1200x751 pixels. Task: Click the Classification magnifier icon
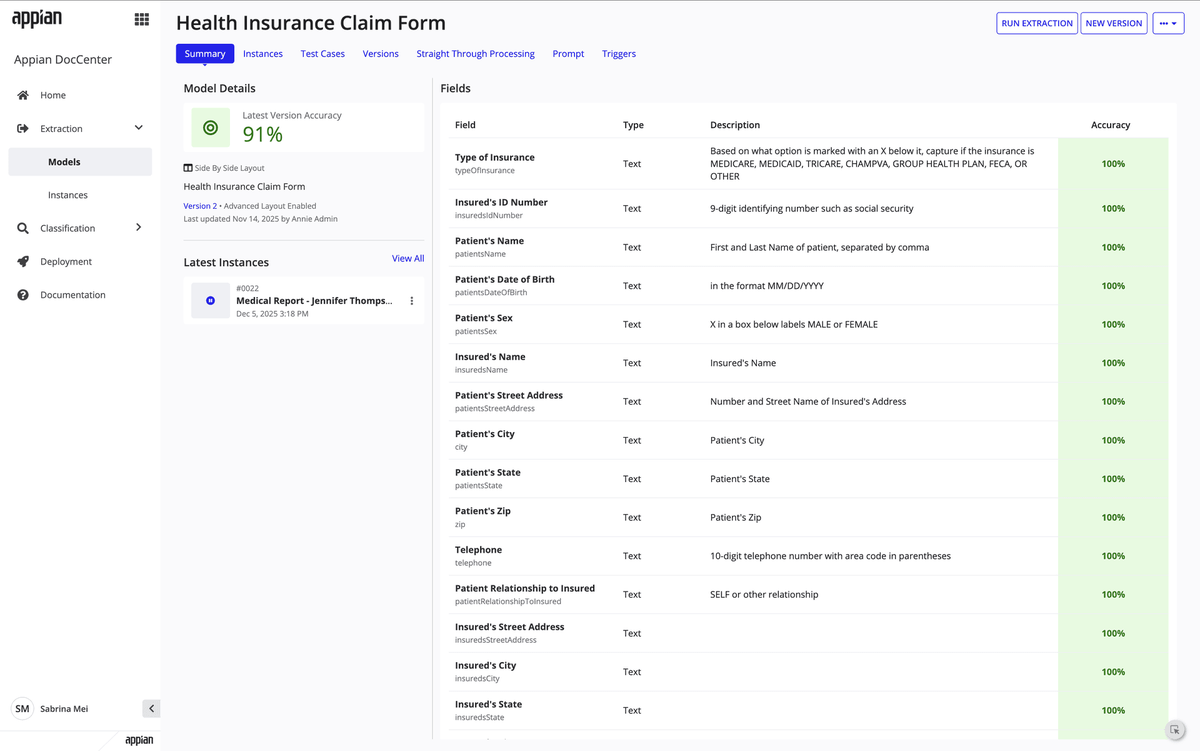tap(23, 228)
